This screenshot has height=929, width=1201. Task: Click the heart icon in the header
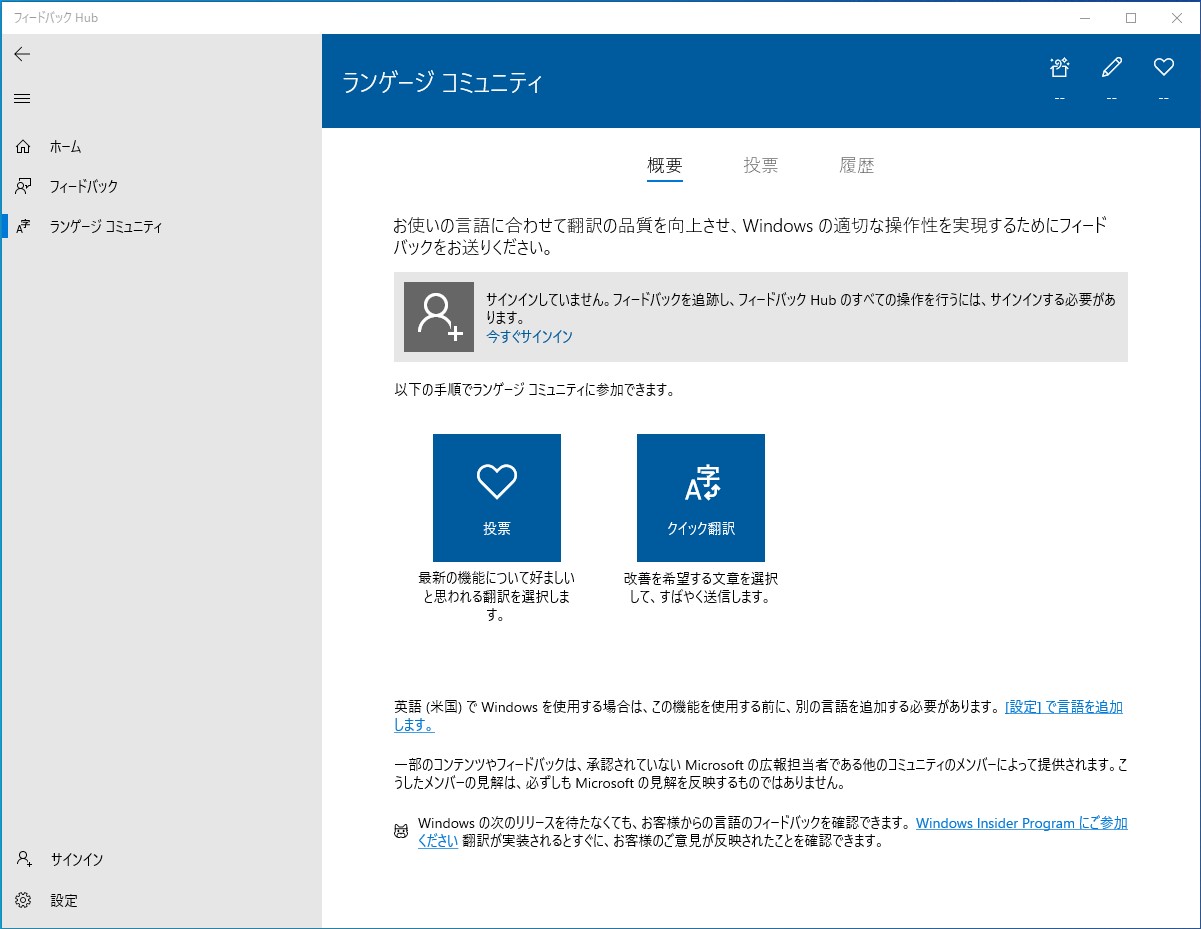coord(1163,66)
